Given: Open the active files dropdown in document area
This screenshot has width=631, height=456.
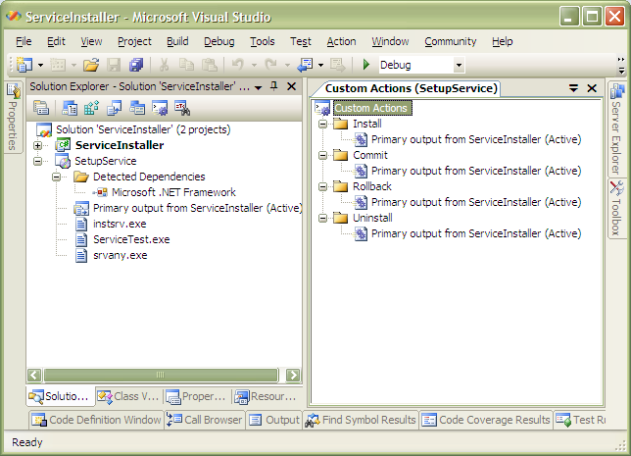Looking at the screenshot, I should click(x=573, y=88).
